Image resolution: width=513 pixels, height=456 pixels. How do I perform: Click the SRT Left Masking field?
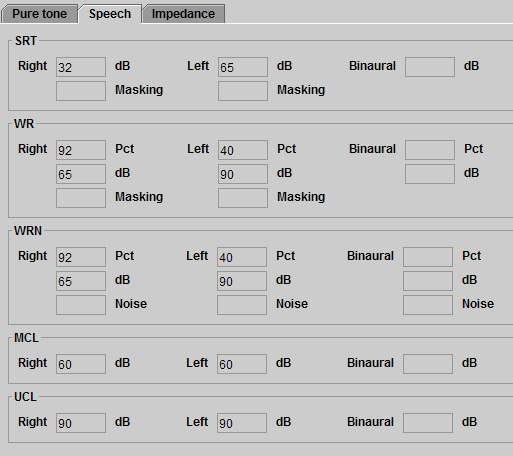(x=243, y=91)
